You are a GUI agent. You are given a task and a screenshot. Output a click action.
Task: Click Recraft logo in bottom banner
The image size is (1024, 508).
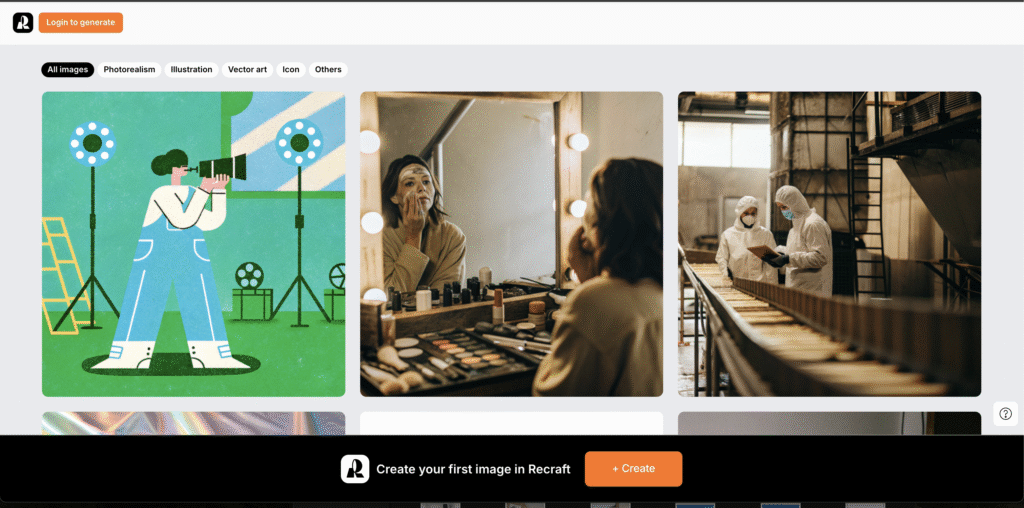355,469
